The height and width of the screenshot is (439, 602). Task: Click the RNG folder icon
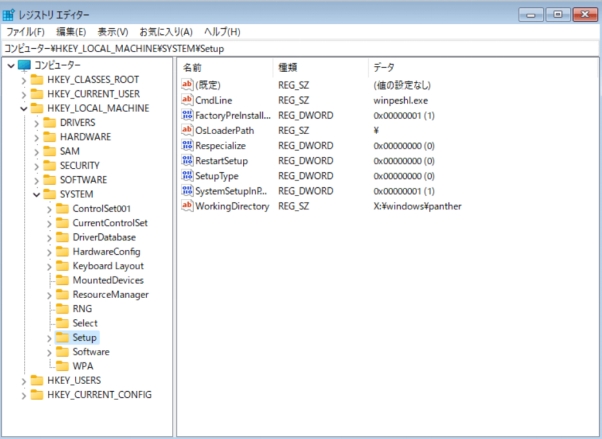coord(62,309)
